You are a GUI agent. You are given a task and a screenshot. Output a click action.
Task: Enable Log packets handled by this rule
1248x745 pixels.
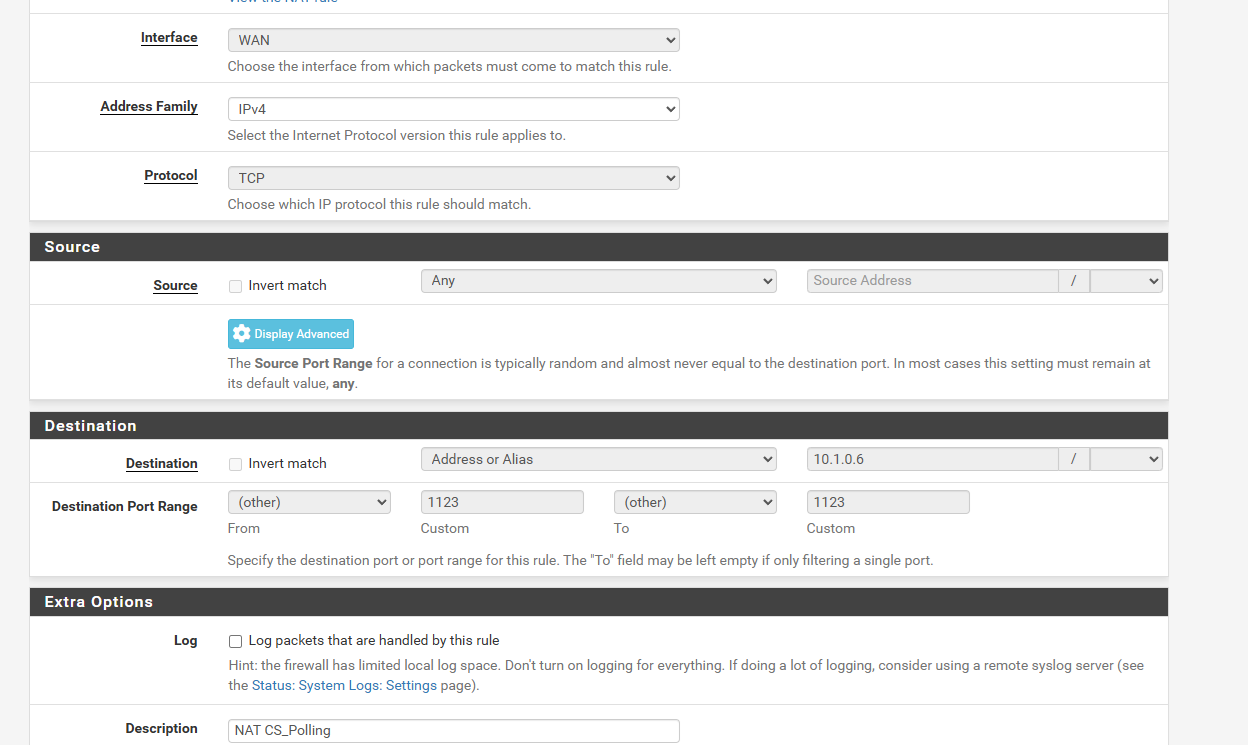coord(235,641)
